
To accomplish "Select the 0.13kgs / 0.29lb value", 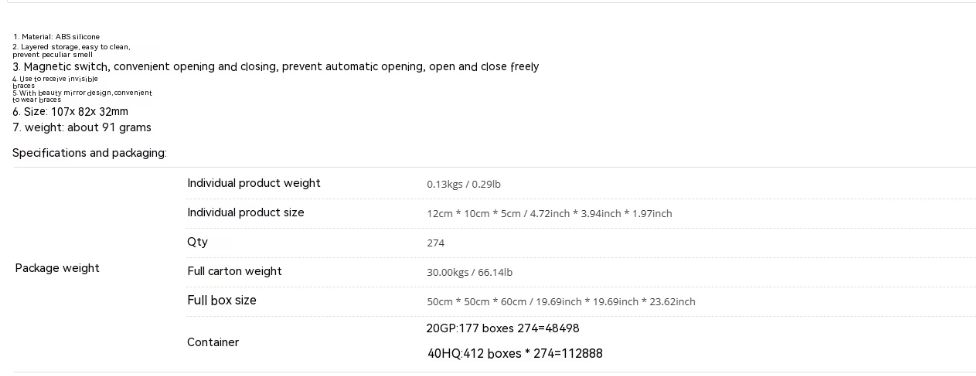I will (464, 184).
